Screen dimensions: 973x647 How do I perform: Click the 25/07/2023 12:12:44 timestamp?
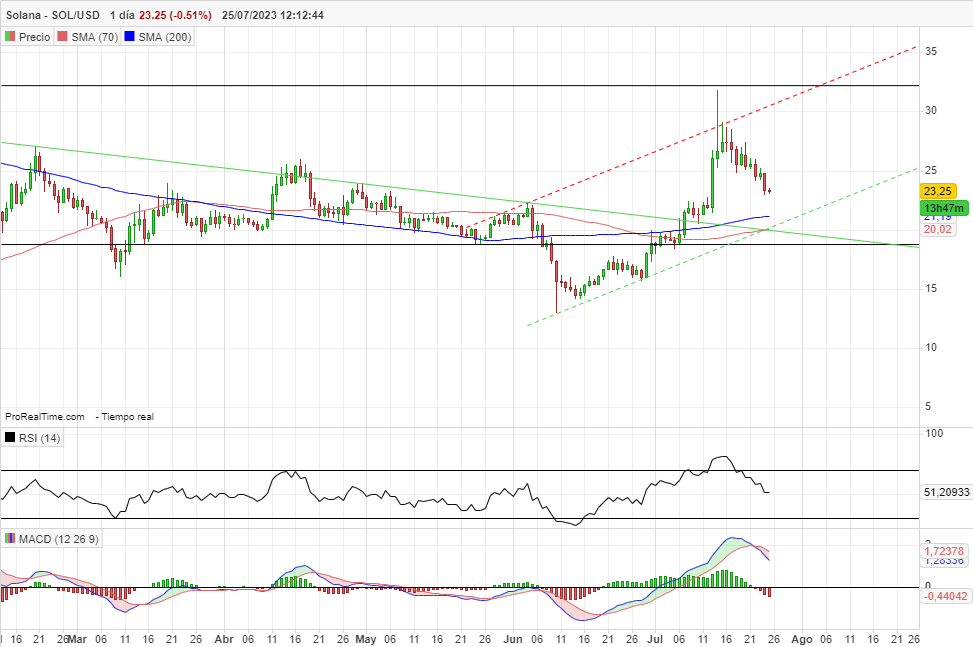[x=272, y=15]
